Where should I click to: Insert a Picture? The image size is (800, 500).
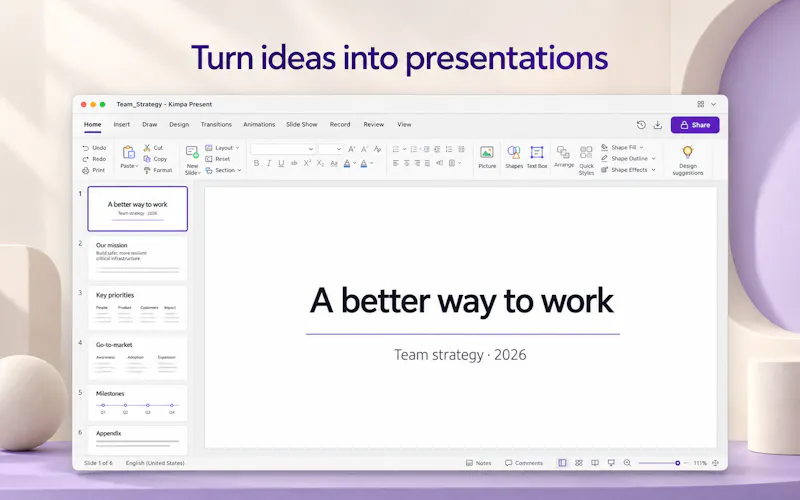coord(487,157)
